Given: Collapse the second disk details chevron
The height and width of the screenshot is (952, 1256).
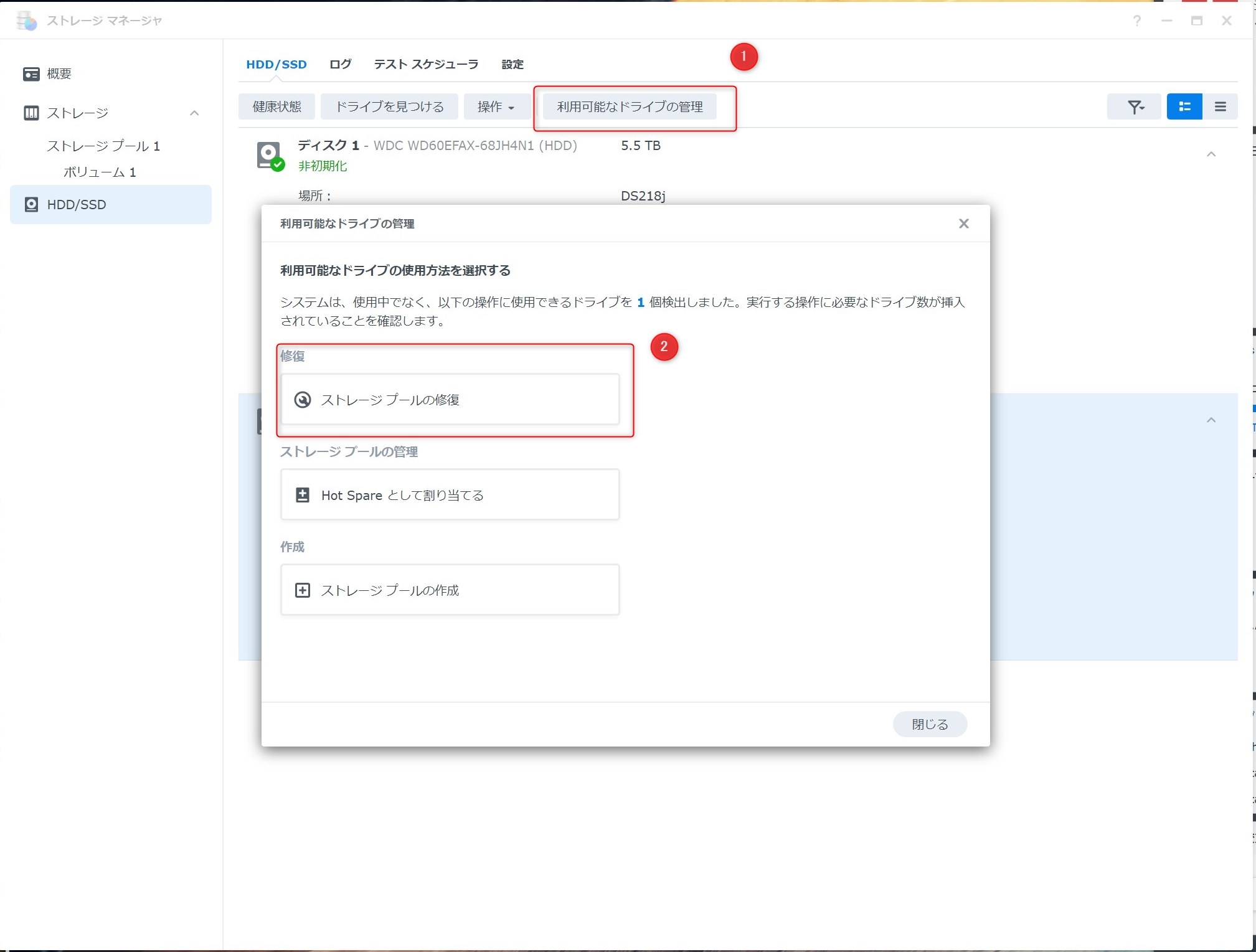Looking at the screenshot, I should [1211, 420].
